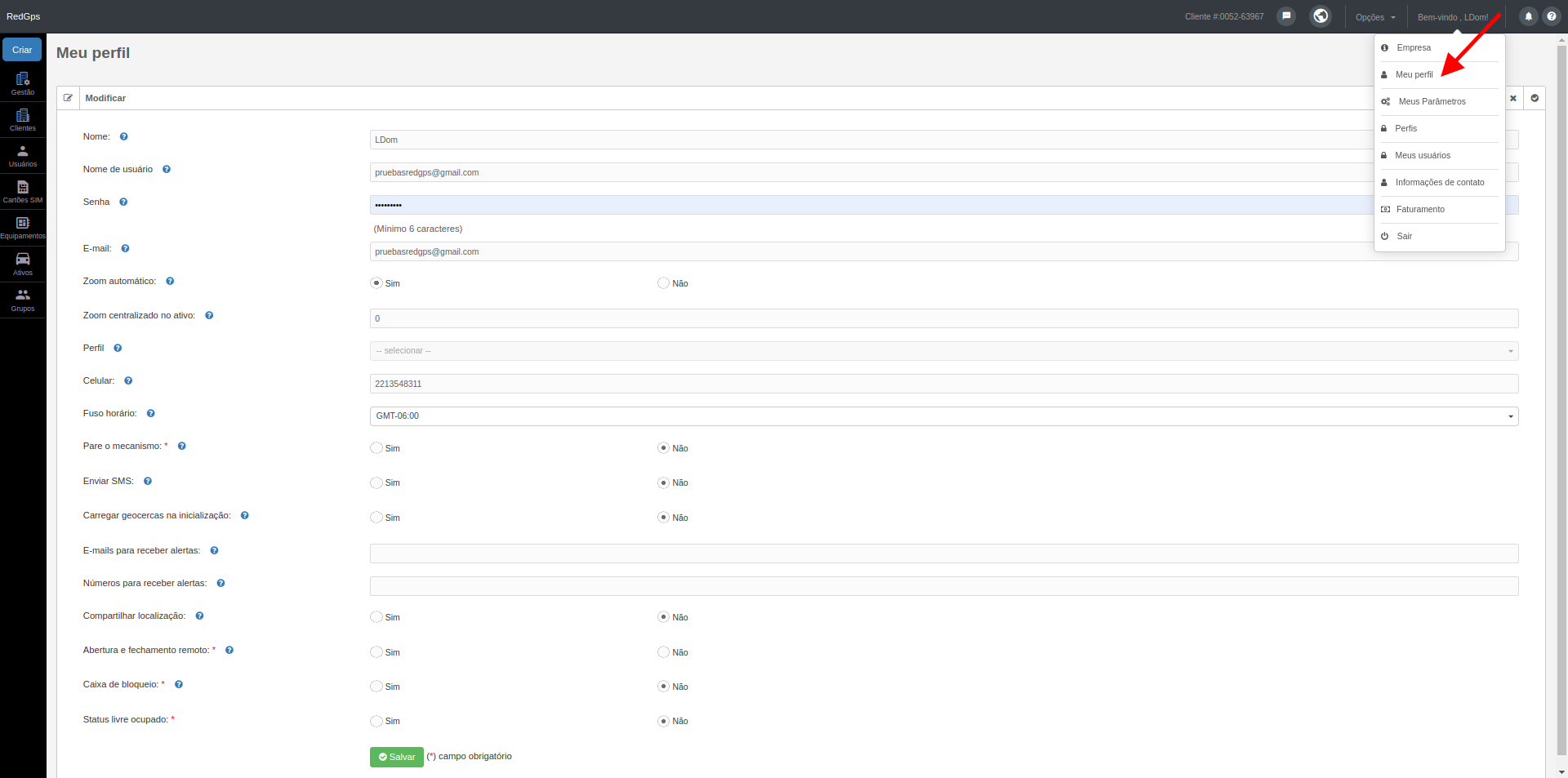
Task: Expand the Opções menu in top bar
Action: click(x=1375, y=17)
